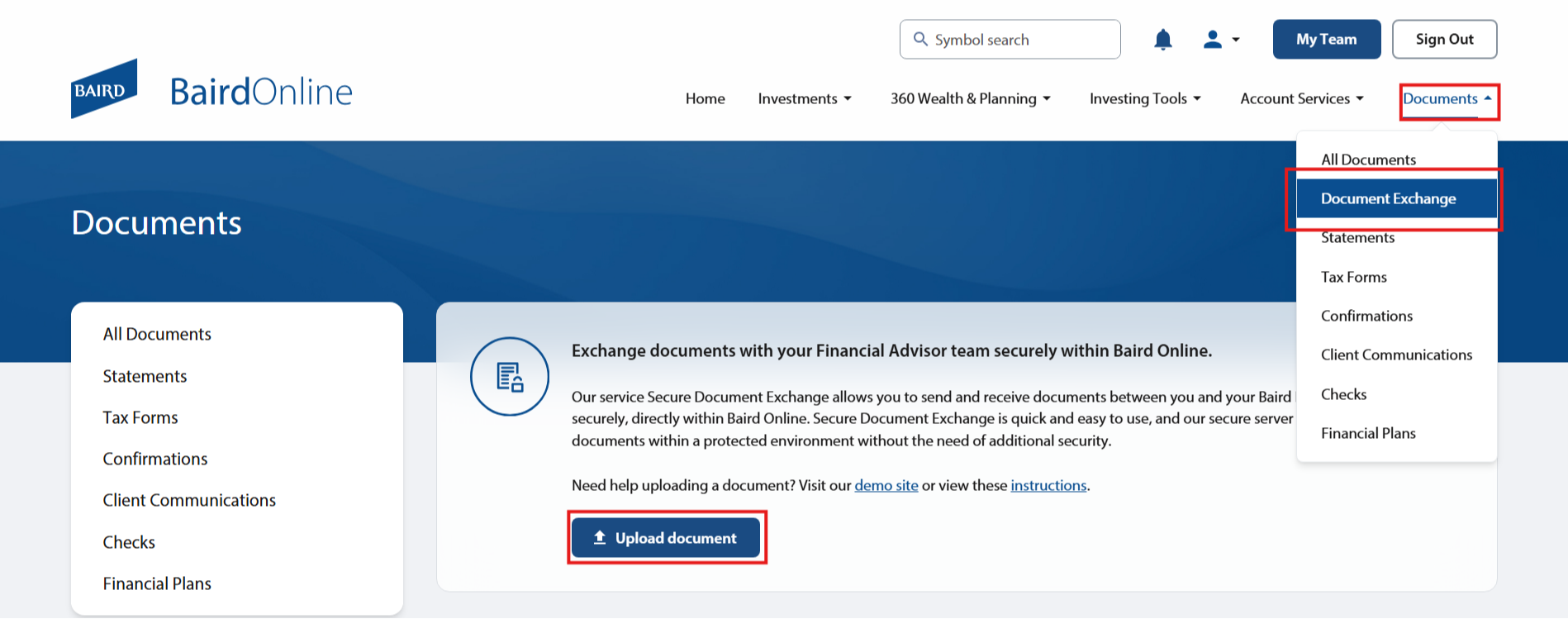Click the secure document exchange circle icon
The image size is (1568, 619).
tap(510, 376)
